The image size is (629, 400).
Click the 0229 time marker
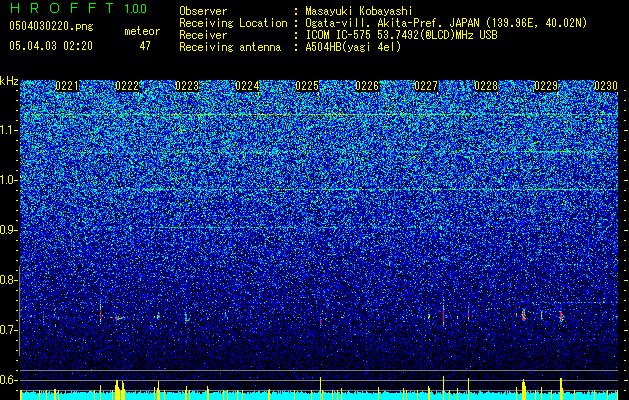[x=546, y=86]
